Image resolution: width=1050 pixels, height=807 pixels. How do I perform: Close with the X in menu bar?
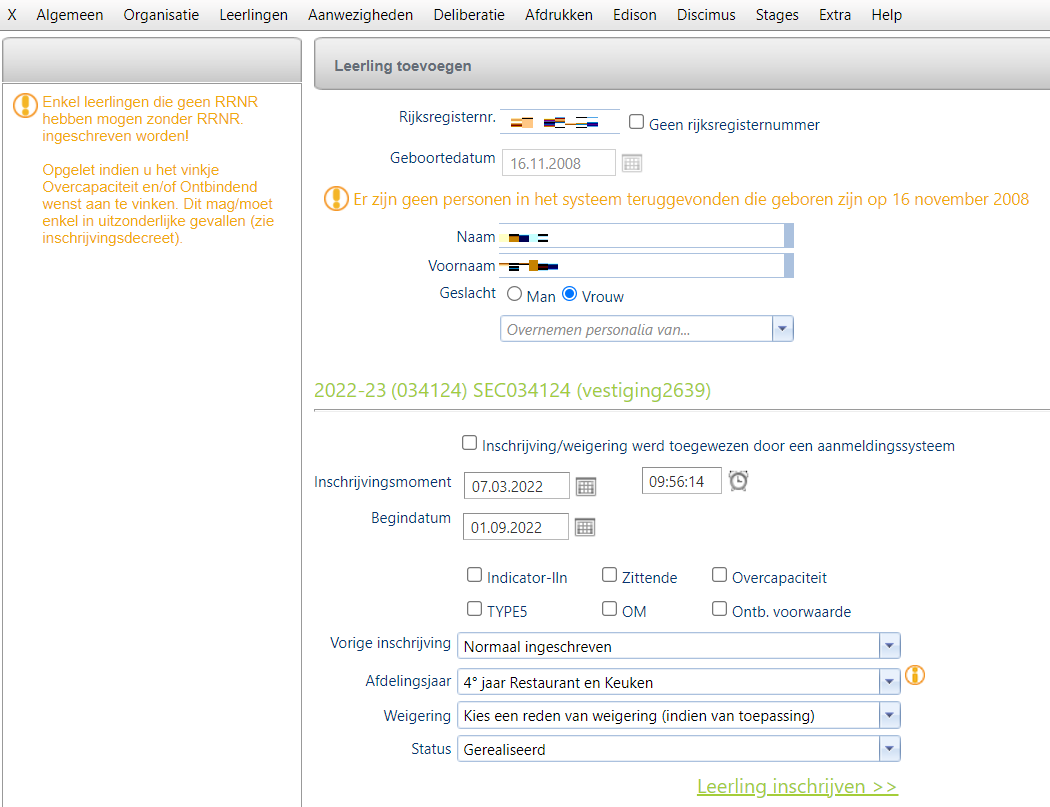[12, 15]
